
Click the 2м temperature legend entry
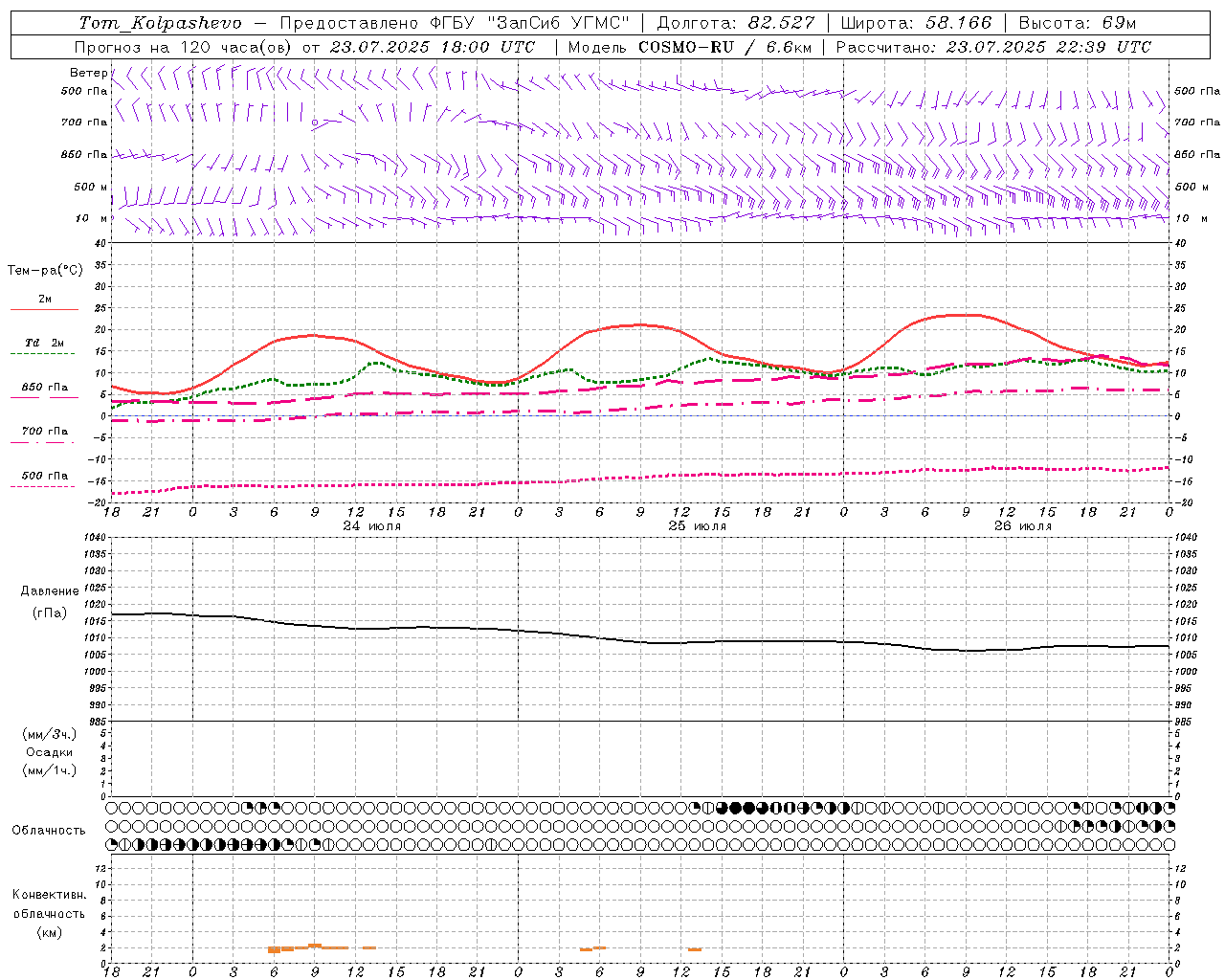point(45,299)
